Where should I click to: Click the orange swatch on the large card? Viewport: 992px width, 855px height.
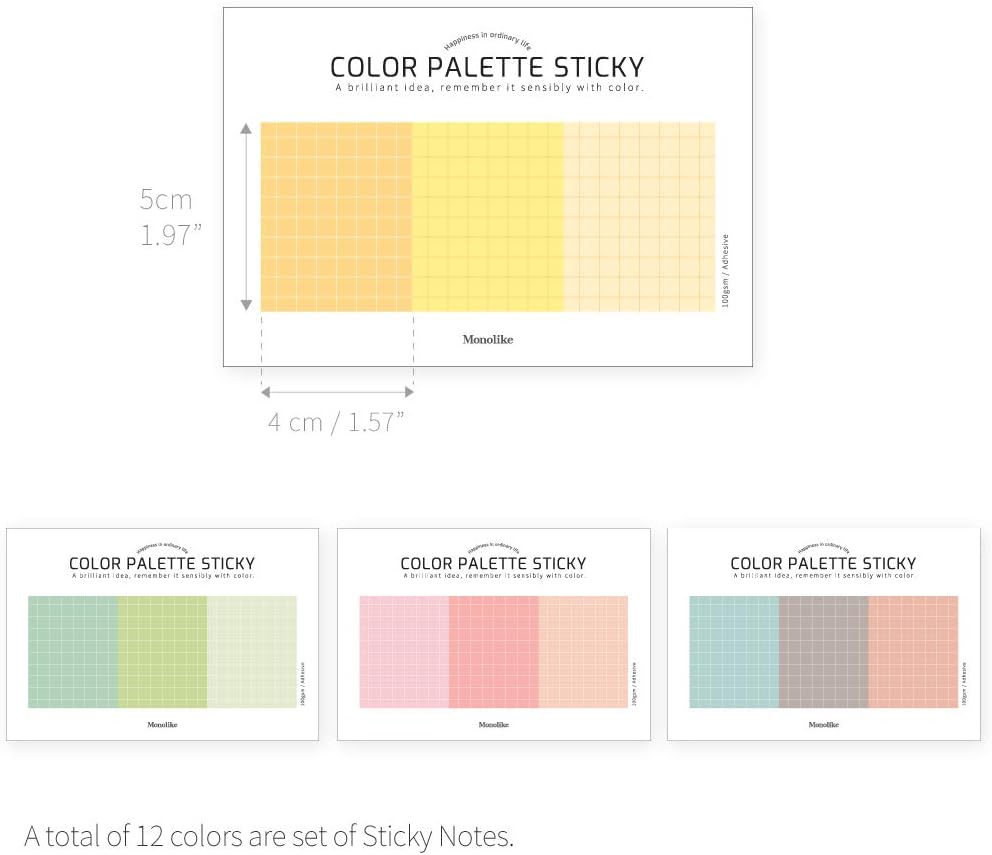click(x=336, y=216)
